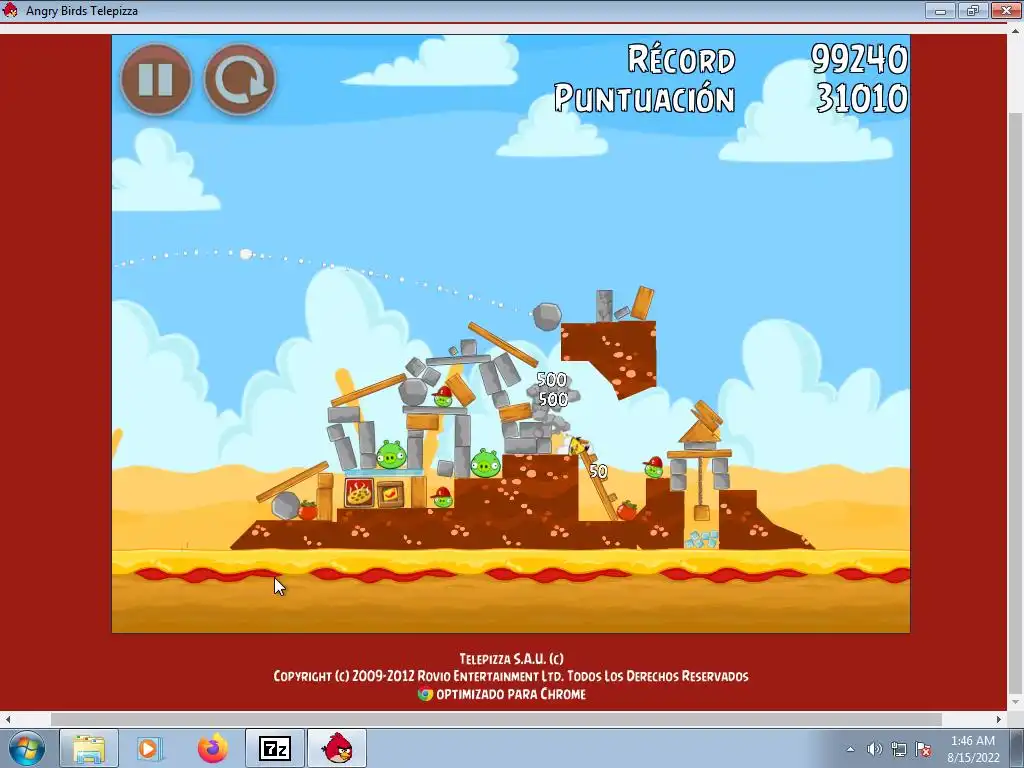Click the Angry Birds icon in the title bar
This screenshot has width=1024, height=768.
(10, 10)
